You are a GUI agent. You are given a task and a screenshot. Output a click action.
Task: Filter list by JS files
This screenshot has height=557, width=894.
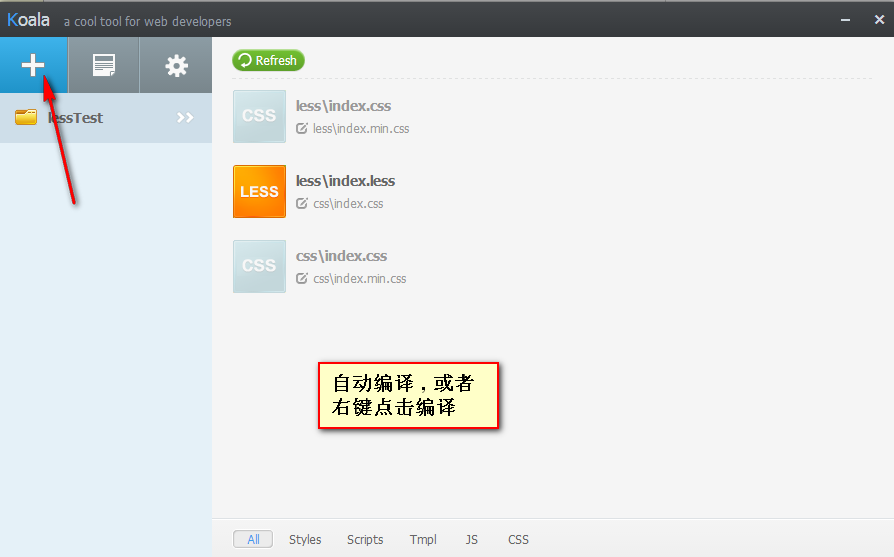pos(472,539)
